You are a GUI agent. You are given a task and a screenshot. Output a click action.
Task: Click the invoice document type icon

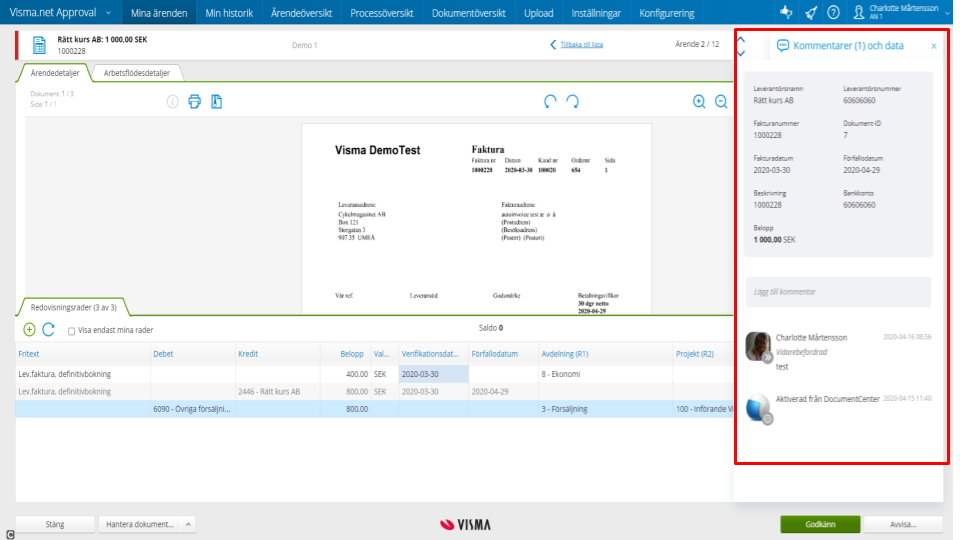39,45
